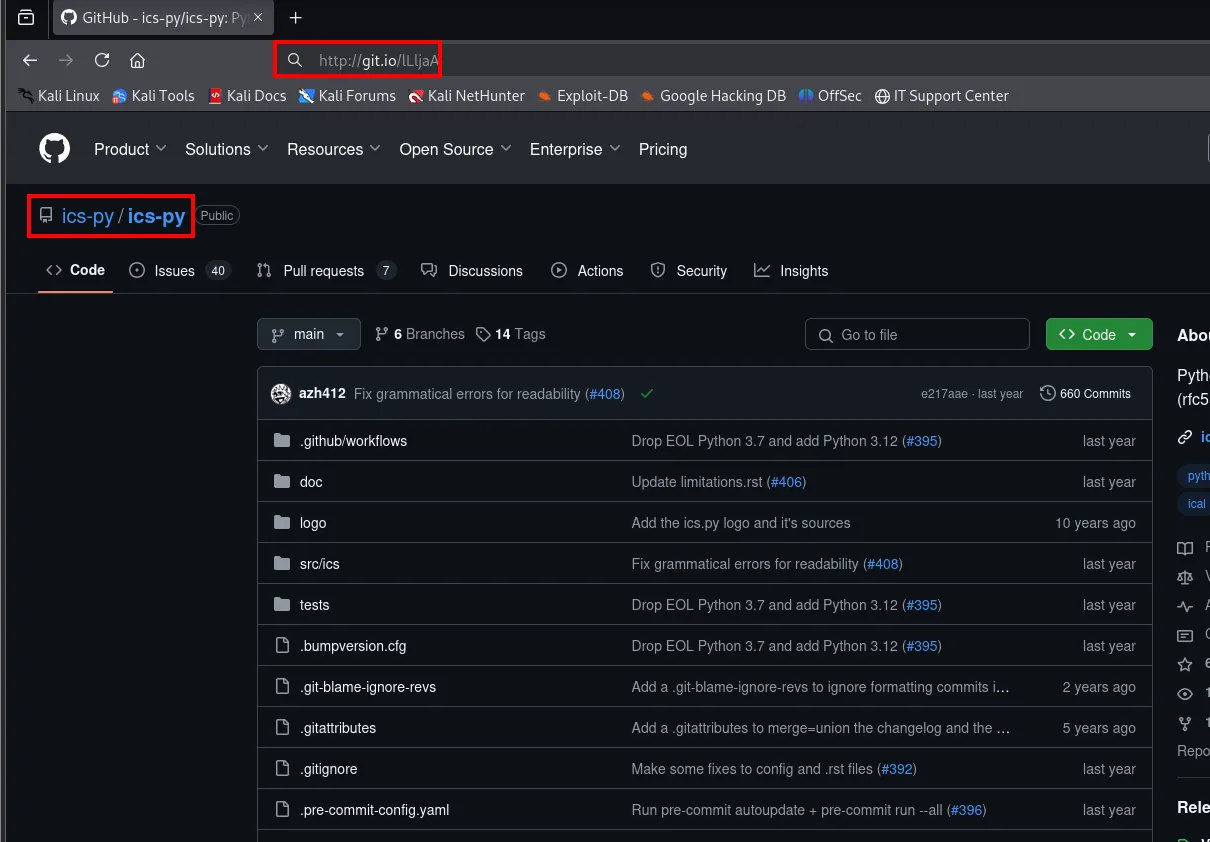Expand the Open Source navigation menu
Image resolution: width=1210 pixels, height=842 pixels.
pyautogui.click(x=455, y=149)
